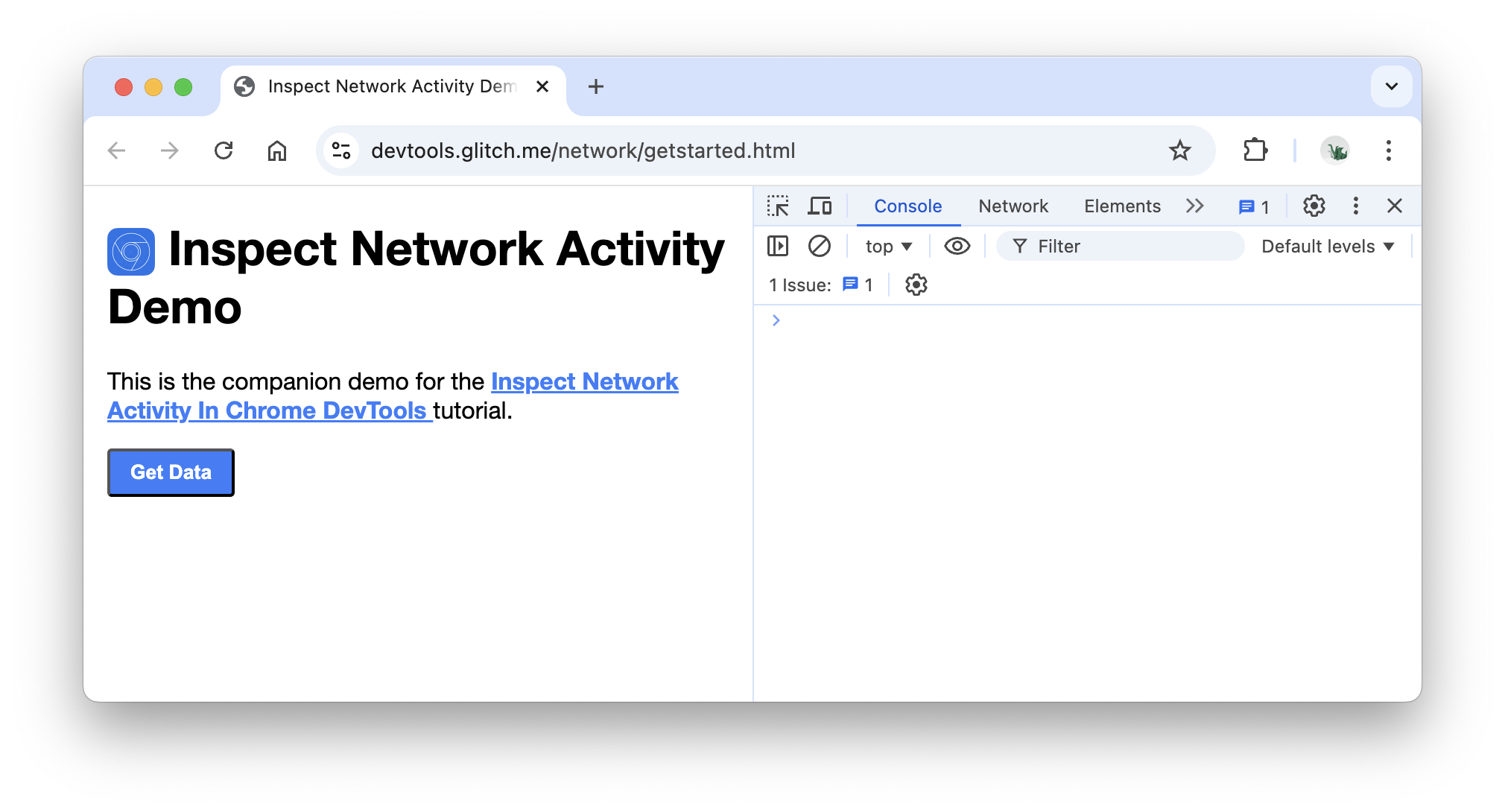Click the Elements tab in DevTools
The width and height of the screenshot is (1505, 812).
1122,206
